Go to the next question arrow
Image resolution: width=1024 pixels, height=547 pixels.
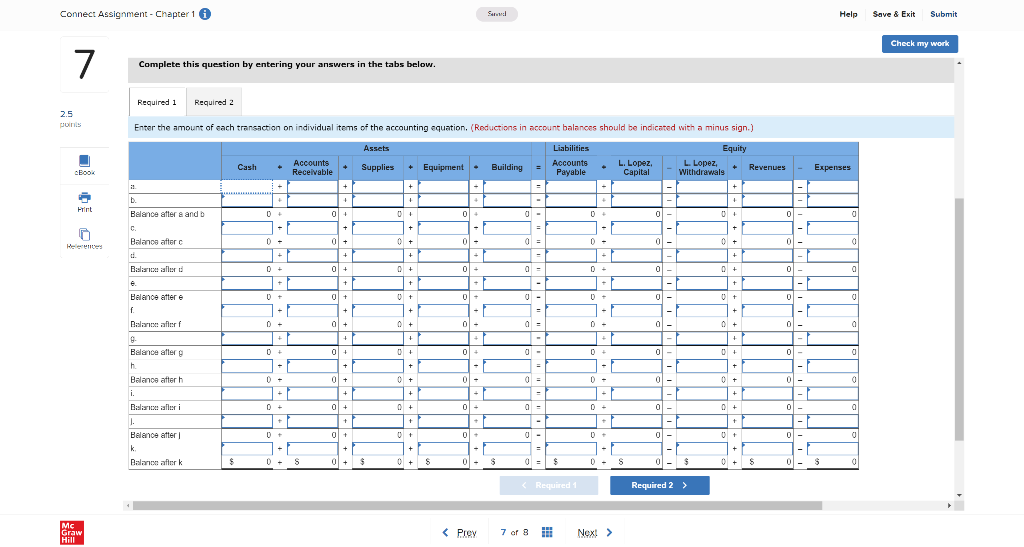point(609,532)
